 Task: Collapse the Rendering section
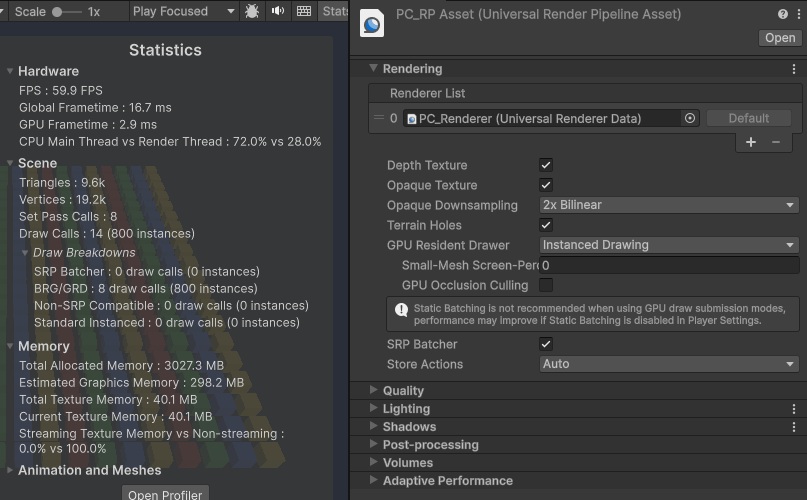point(374,68)
